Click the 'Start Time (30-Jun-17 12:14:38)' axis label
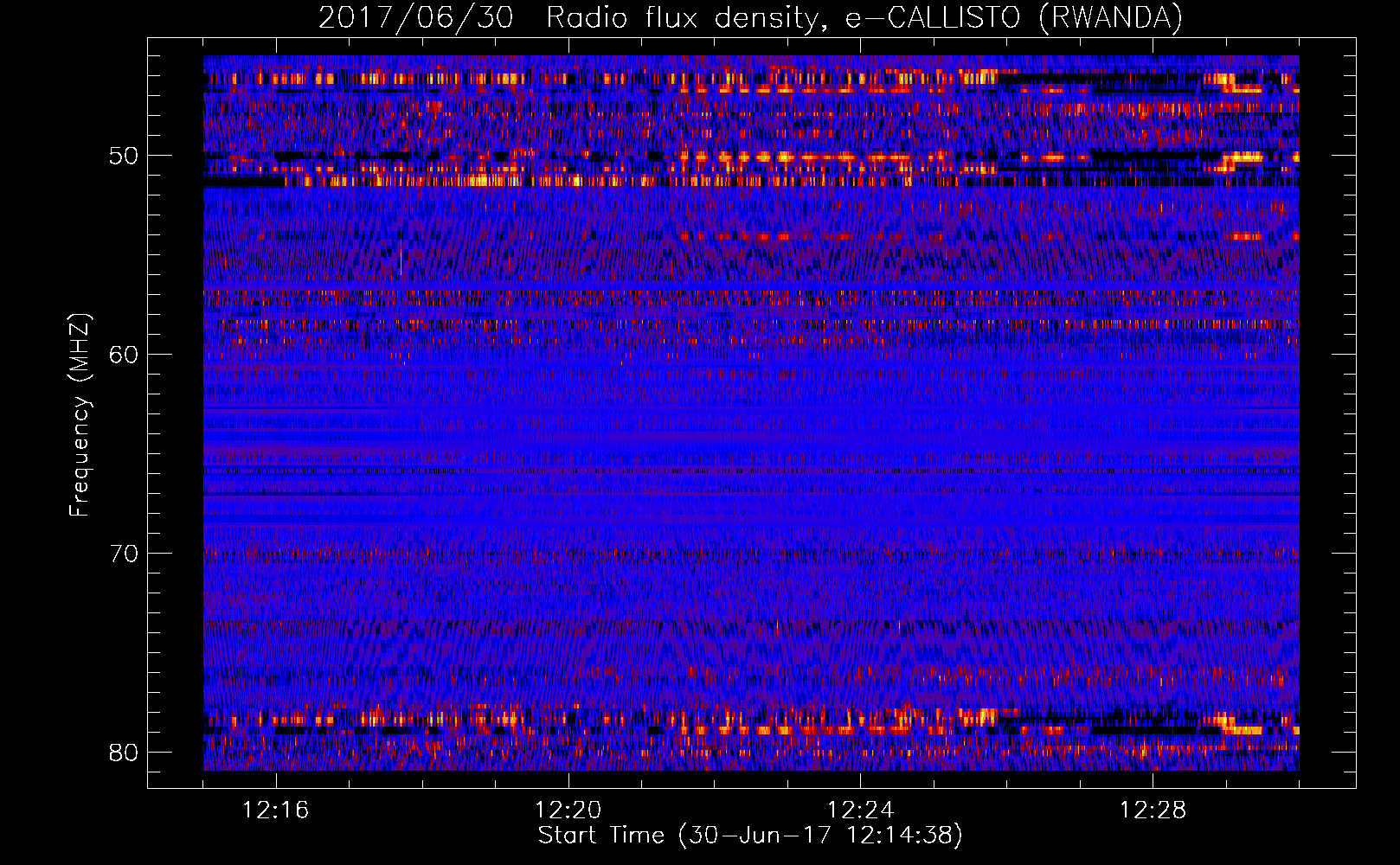Screen dimensions: 1400x865 (750, 836)
